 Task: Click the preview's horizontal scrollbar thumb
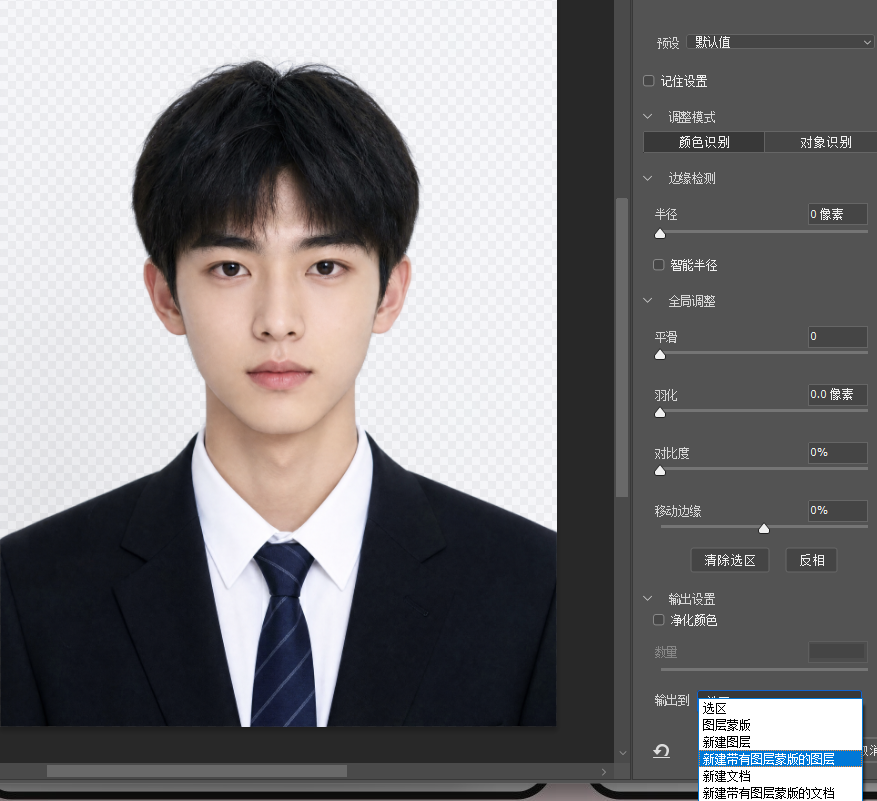[197, 772]
